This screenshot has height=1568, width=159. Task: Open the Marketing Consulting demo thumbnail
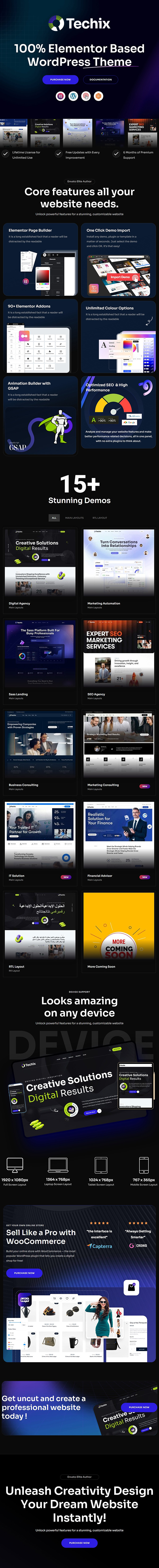(x=119, y=744)
